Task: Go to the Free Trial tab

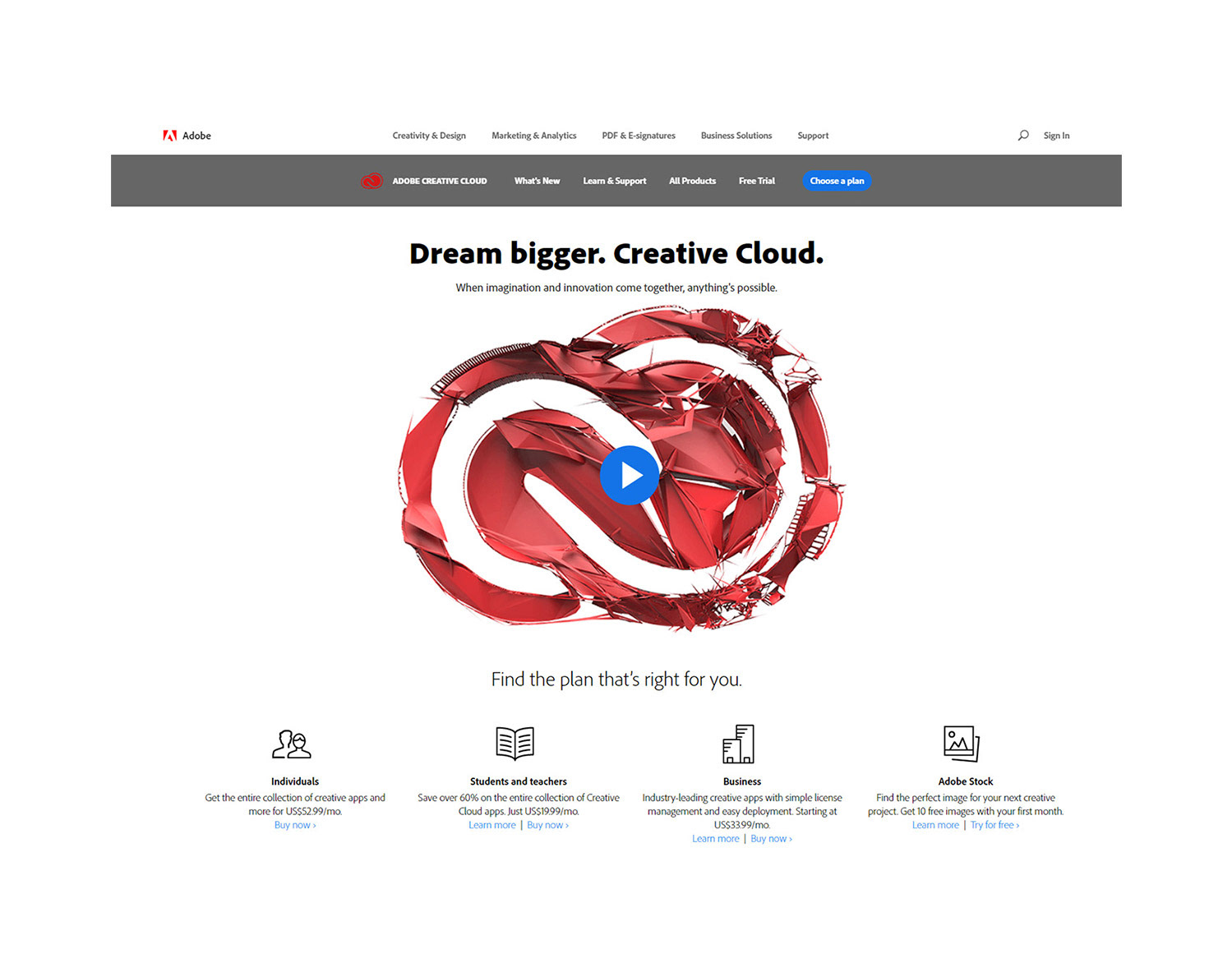Action: click(757, 181)
